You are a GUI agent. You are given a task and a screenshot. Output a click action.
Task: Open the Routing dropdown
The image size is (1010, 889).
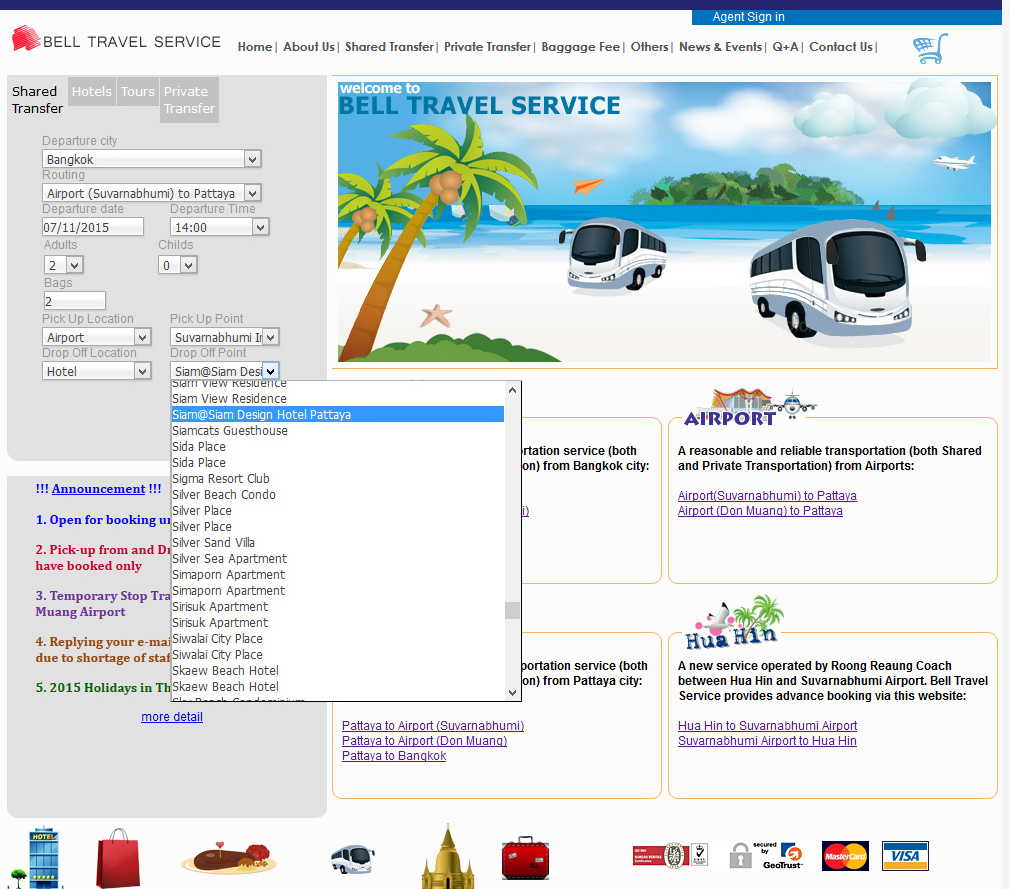[152, 193]
